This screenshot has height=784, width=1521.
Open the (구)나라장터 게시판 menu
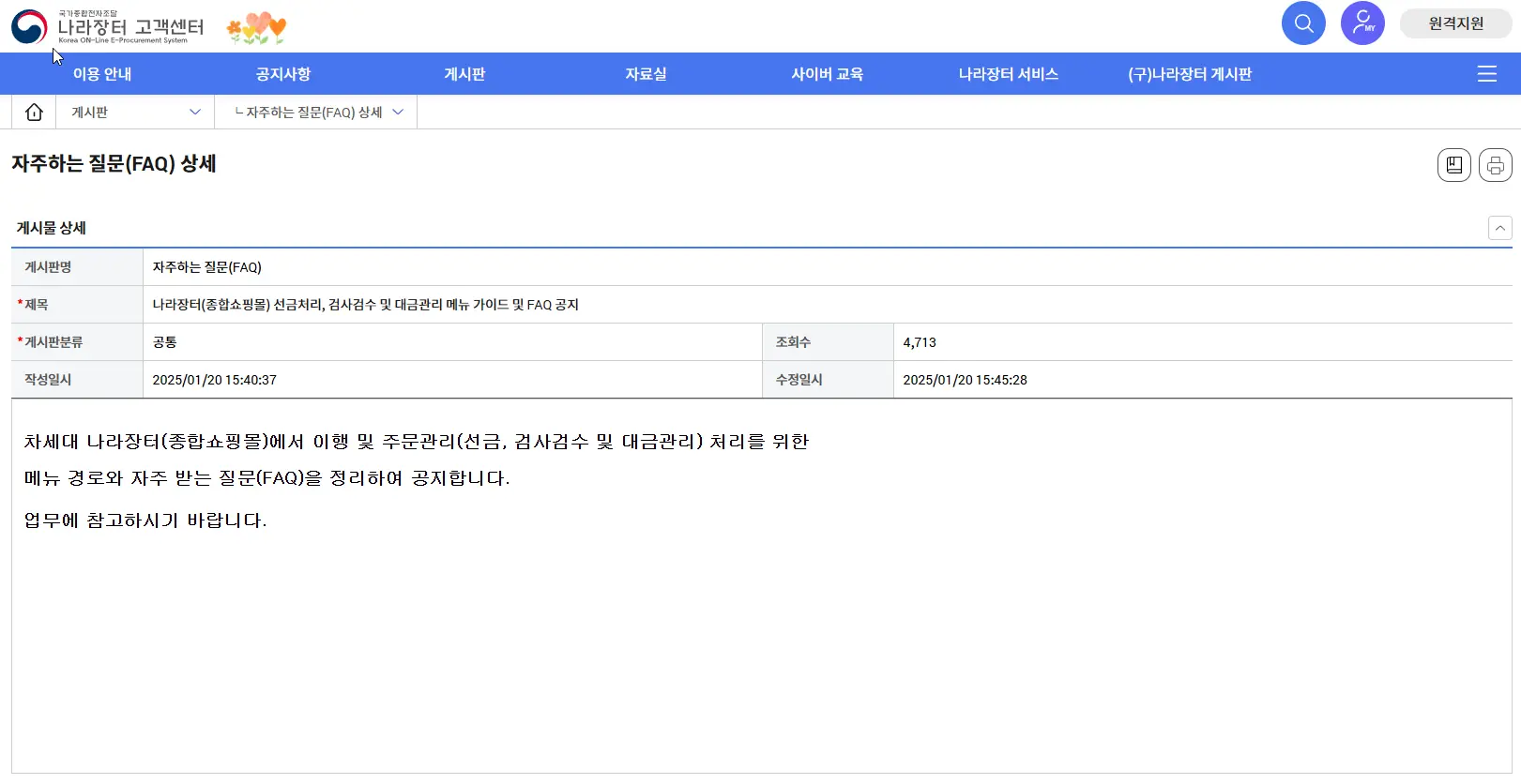point(1190,74)
